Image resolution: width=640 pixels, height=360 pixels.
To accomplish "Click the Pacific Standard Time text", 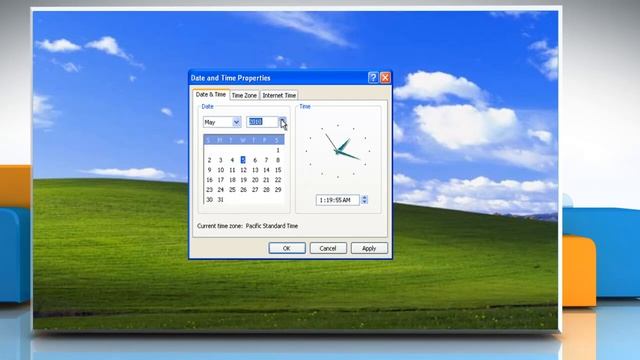I will 272,226.
